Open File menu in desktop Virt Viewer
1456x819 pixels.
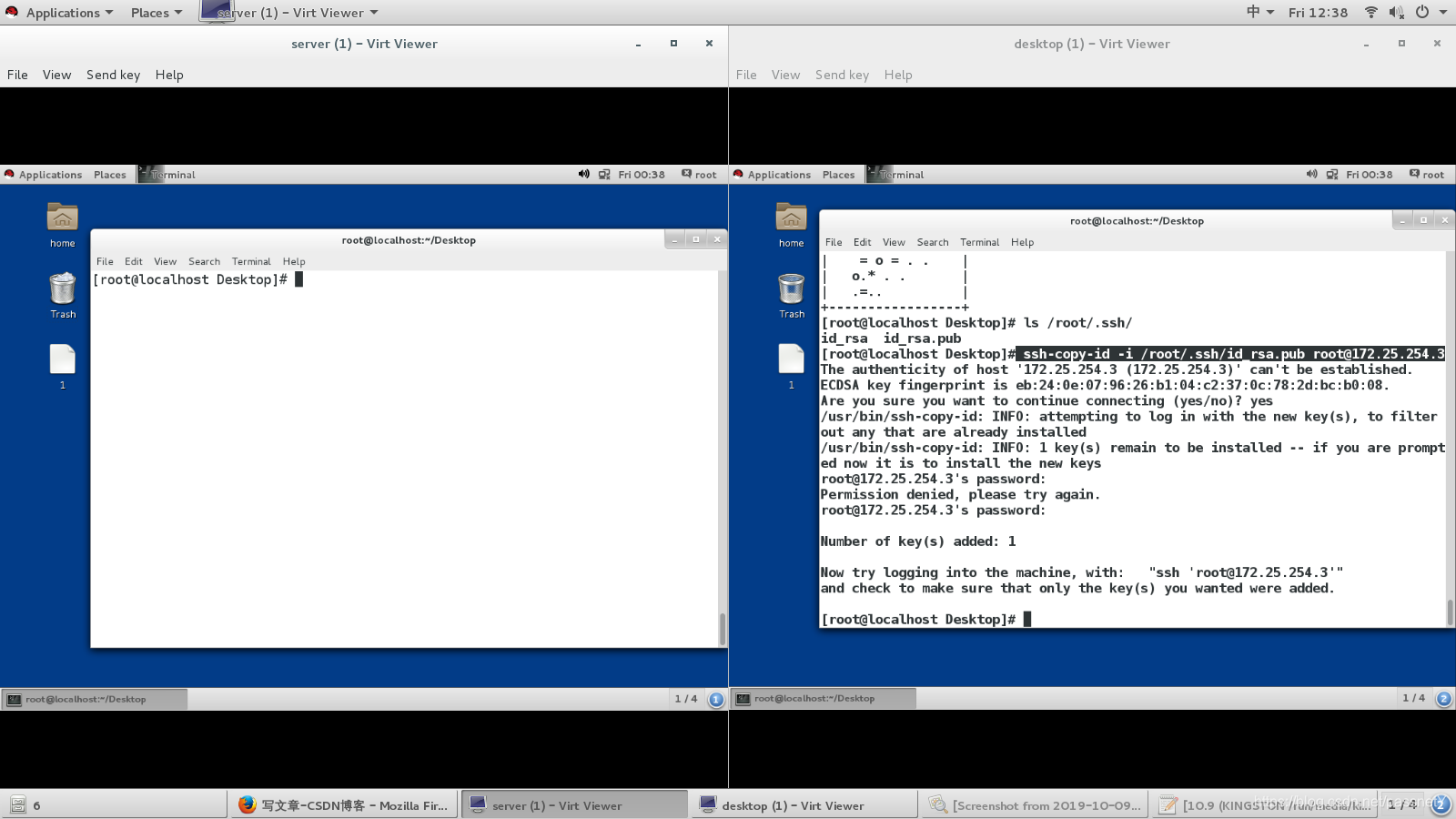[746, 75]
